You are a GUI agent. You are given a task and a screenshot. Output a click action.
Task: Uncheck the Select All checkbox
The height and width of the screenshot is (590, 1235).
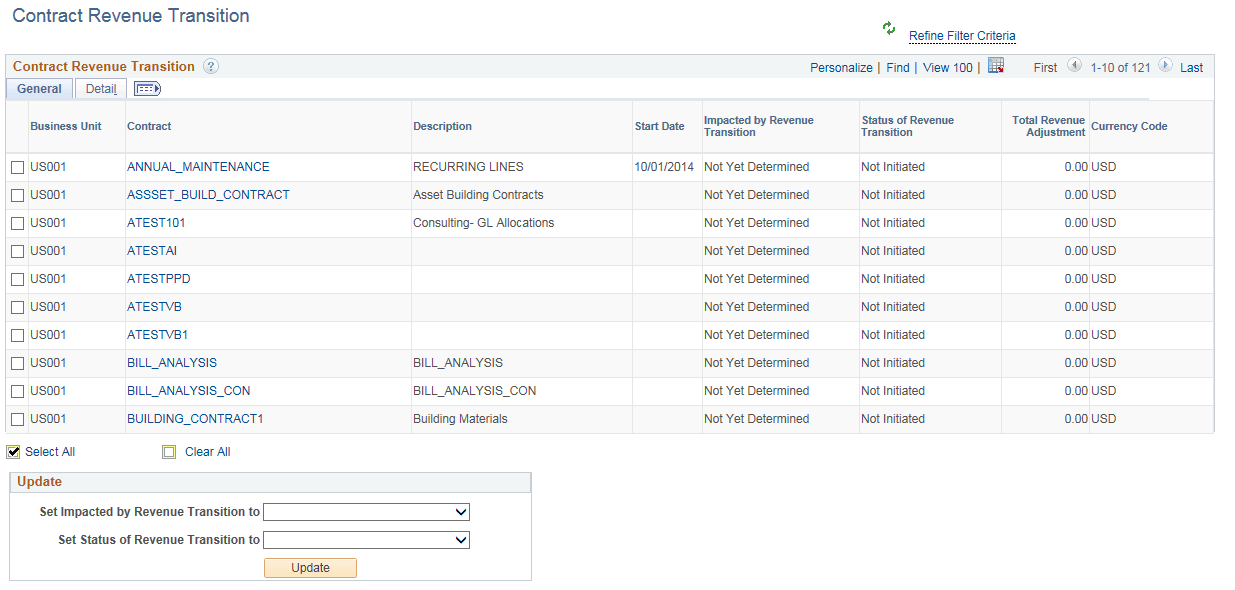(x=13, y=451)
